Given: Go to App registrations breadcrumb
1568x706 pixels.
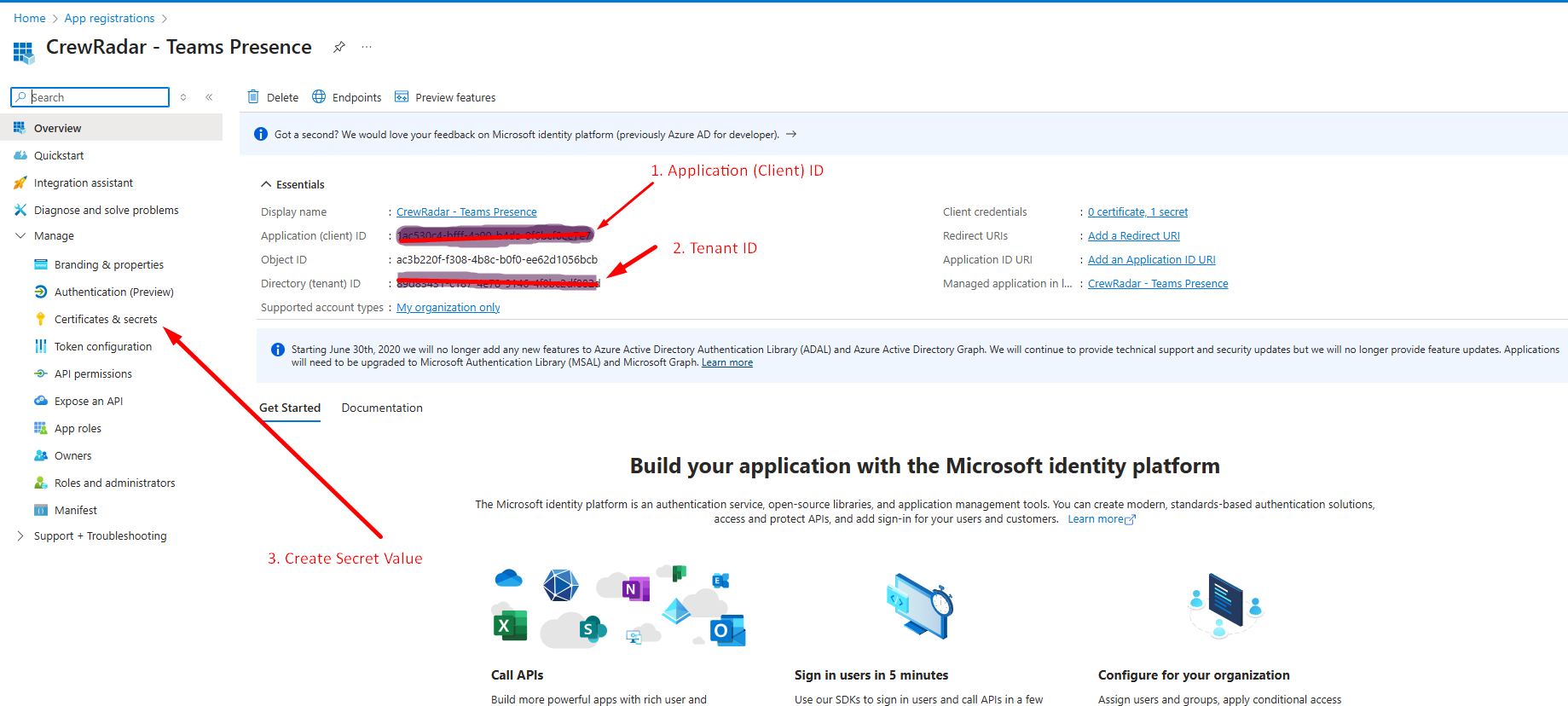Looking at the screenshot, I should 110,18.
